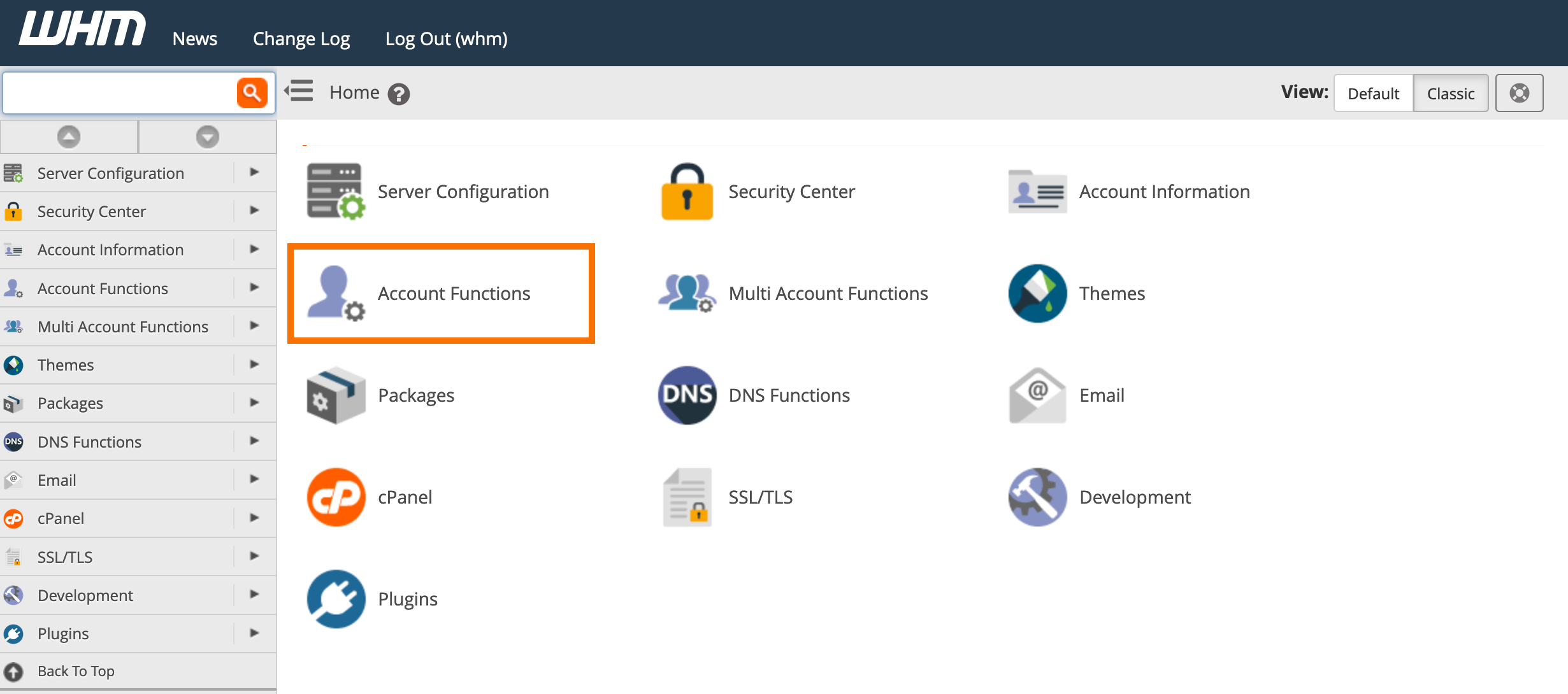Screen dimensions: 1568x694
Task: Collapse the sidebar using the menu toggle icon
Action: tap(299, 91)
